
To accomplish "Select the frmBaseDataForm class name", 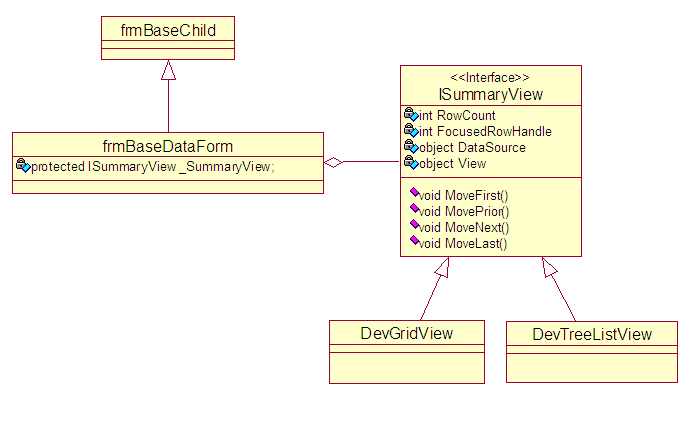I will point(168,147).
